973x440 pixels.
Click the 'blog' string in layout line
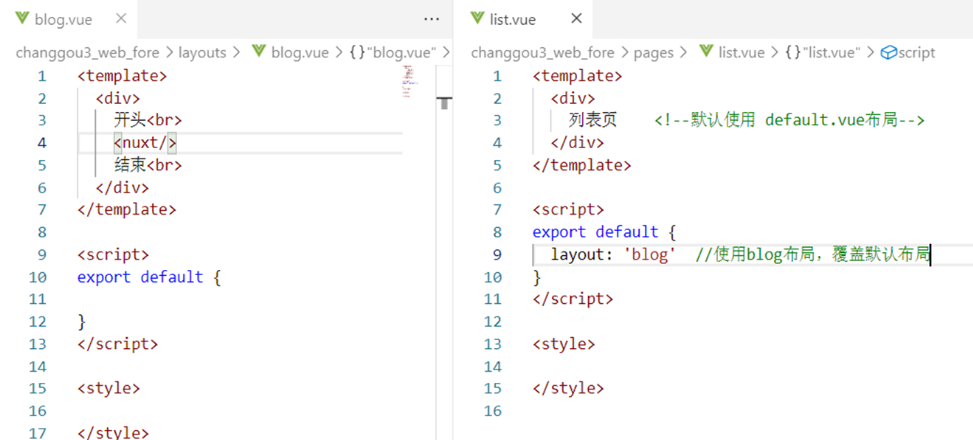click(649, 254)
